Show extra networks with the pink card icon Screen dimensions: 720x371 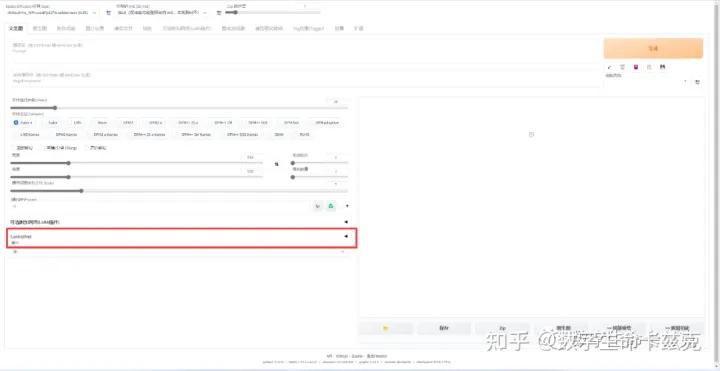click(x=636, y=67)
